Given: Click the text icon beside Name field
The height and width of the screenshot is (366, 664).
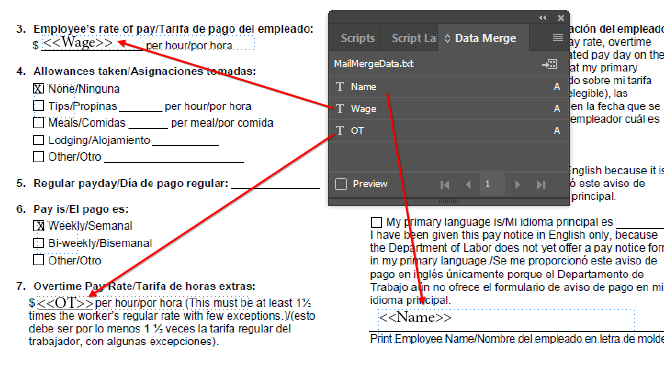Looking at the screenshot, I should (x=340, y=86).
